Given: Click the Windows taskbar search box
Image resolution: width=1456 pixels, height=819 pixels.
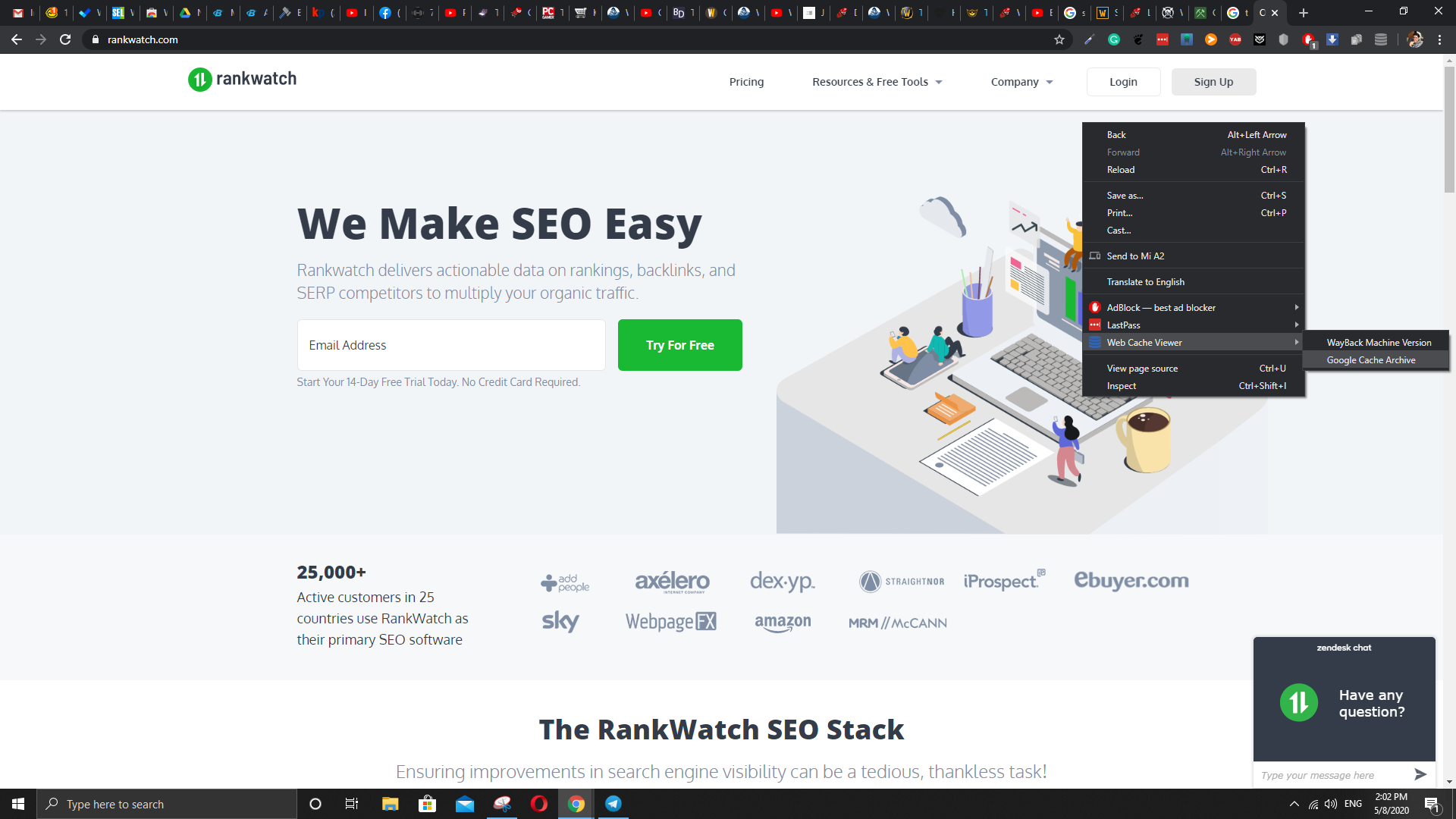Looking at the screenshot, I should [x=167, y=804].
